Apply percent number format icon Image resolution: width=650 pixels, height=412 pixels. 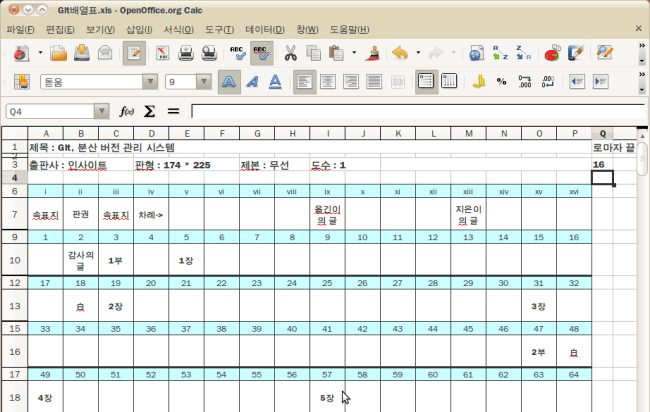click(501, 82)
